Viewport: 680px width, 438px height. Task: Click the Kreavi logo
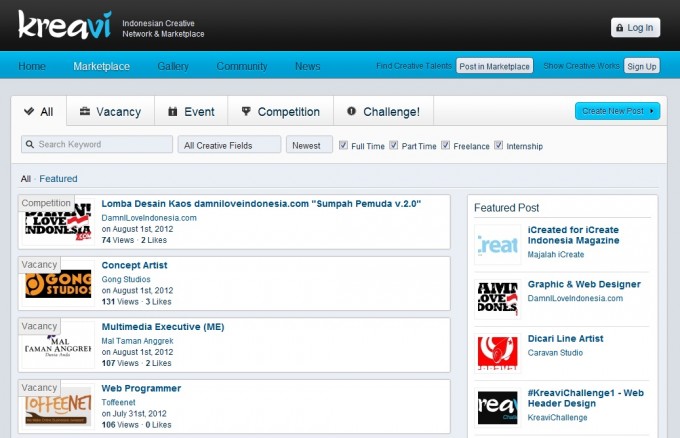click(64, 25)
